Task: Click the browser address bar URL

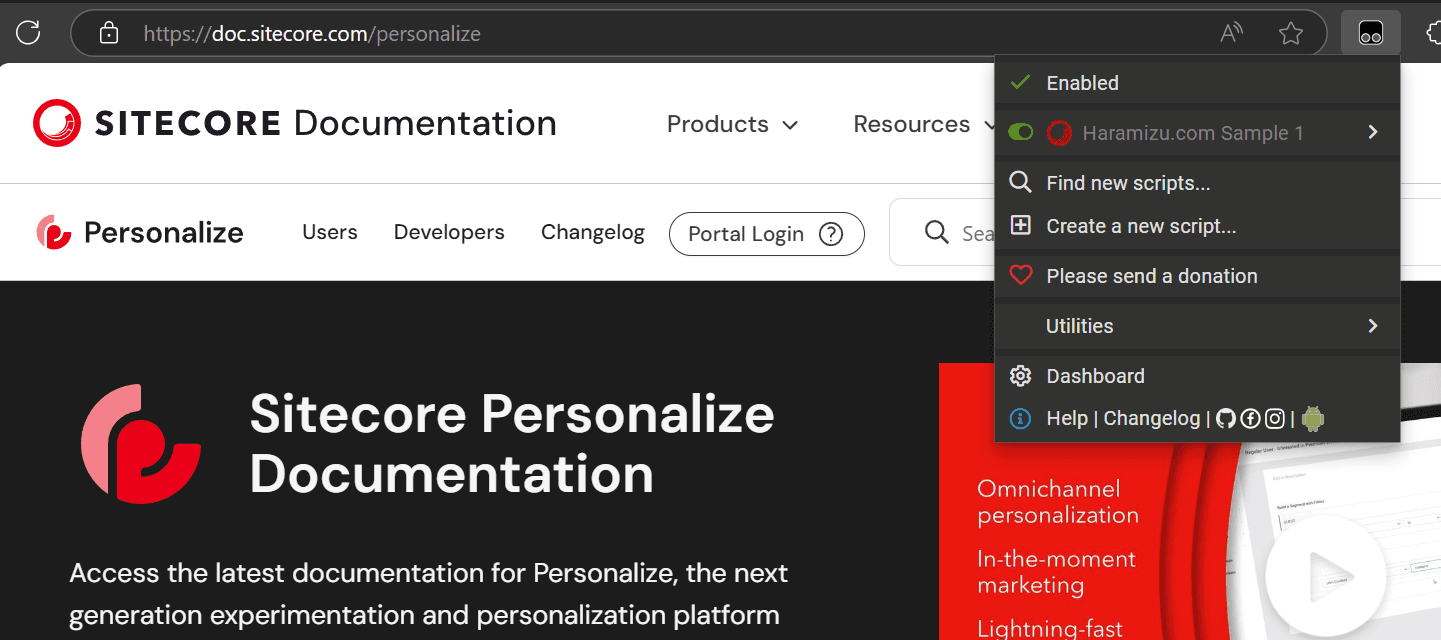Action: [x=312, y=34]
